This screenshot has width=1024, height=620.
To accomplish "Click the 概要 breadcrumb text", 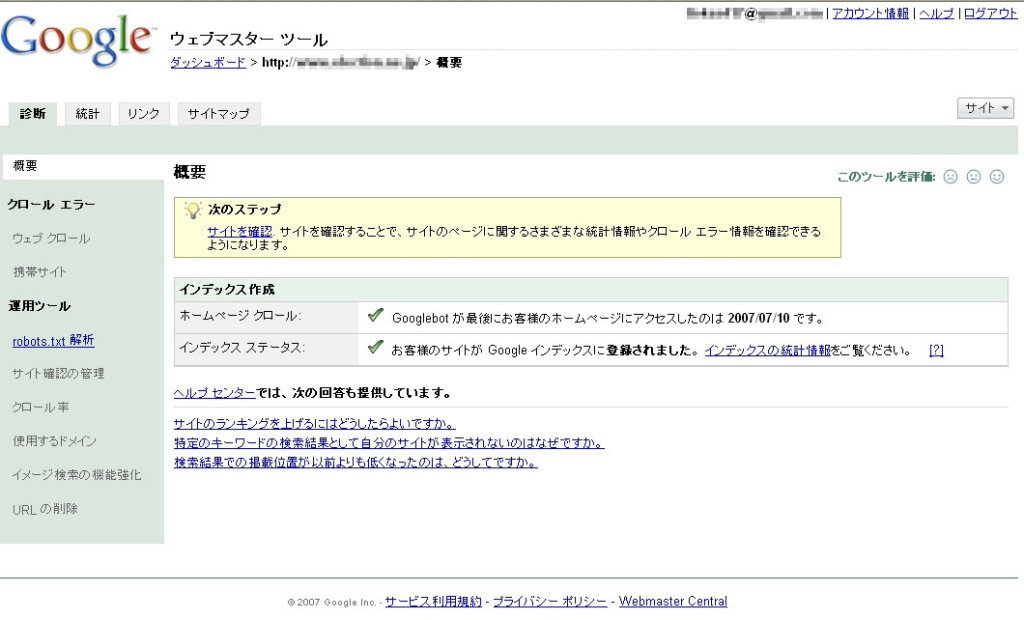I will tap(449, 63).
